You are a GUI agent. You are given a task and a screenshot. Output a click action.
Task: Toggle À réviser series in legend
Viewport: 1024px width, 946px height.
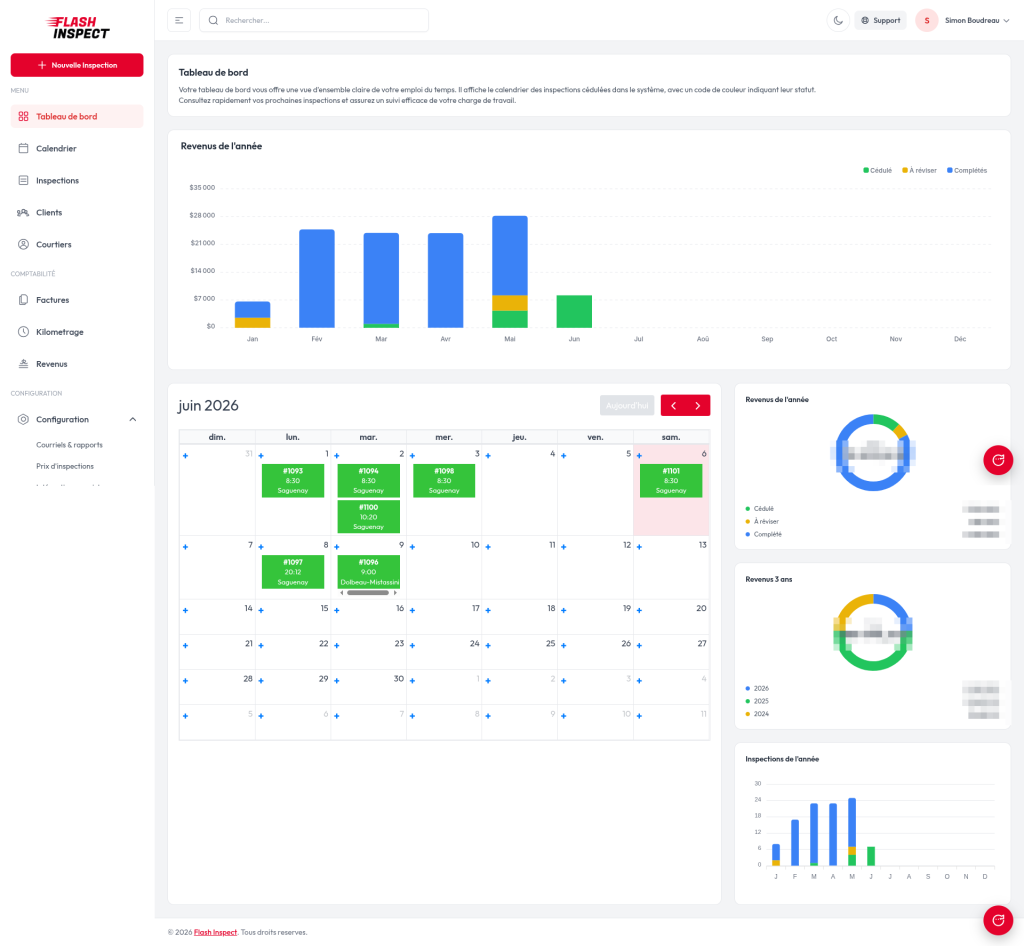pyautogui.click(x=919, y=170)
